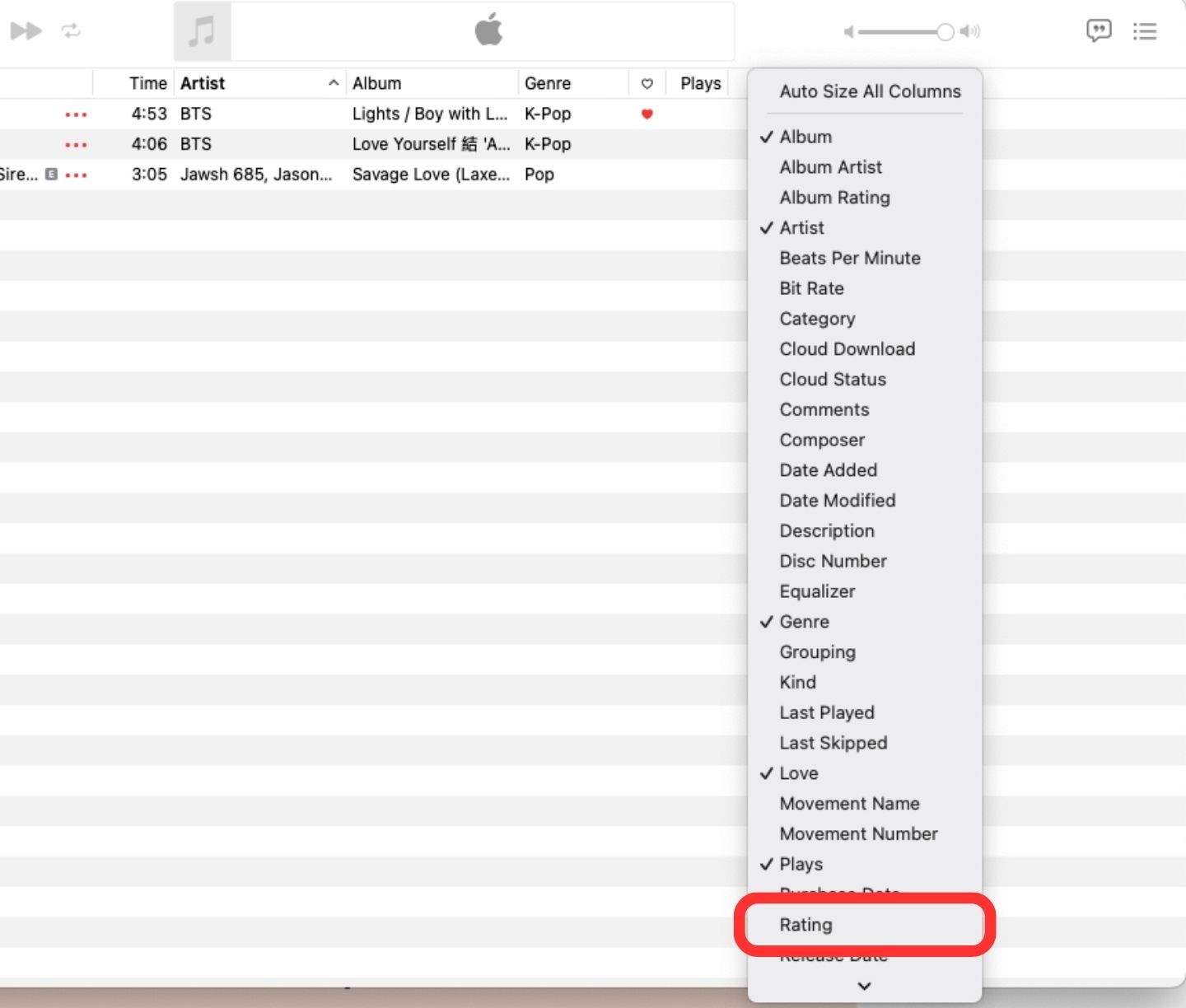This screenshot has width=1186, height=1008.
Task: Select the Love Yourself album cell
Action: [x=431, y=145]
